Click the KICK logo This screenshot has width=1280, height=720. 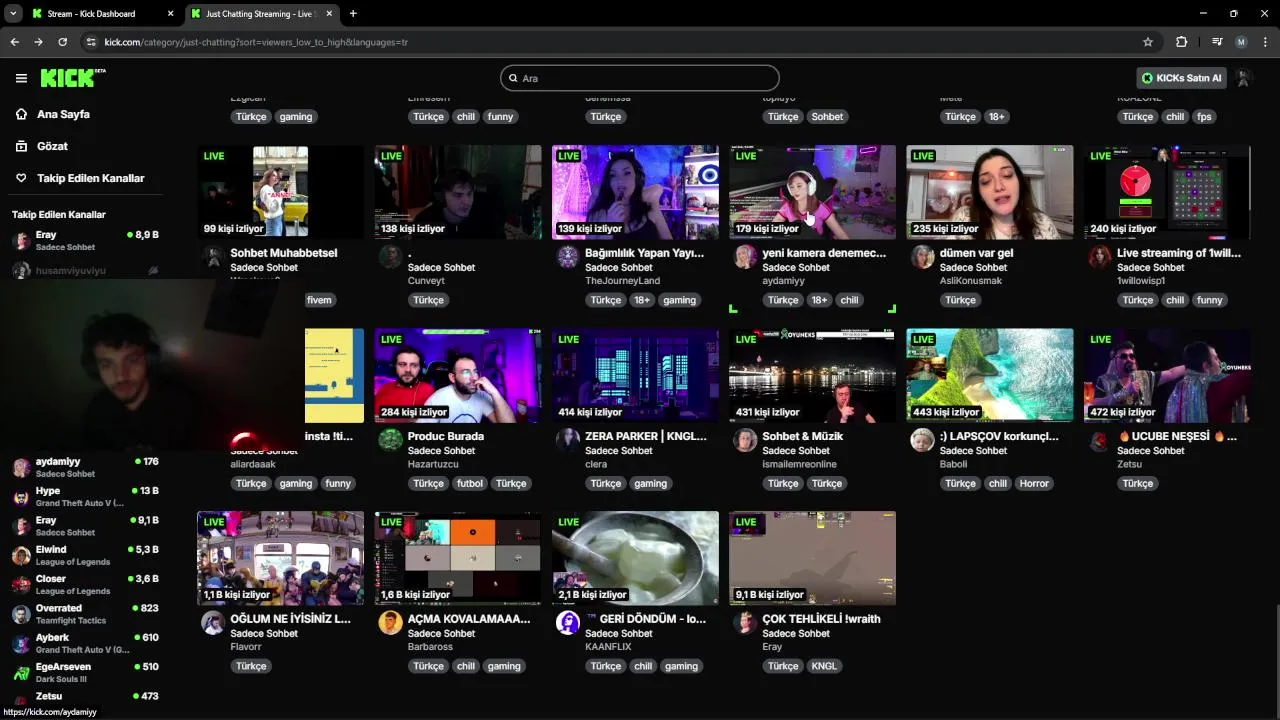[72, 78]
